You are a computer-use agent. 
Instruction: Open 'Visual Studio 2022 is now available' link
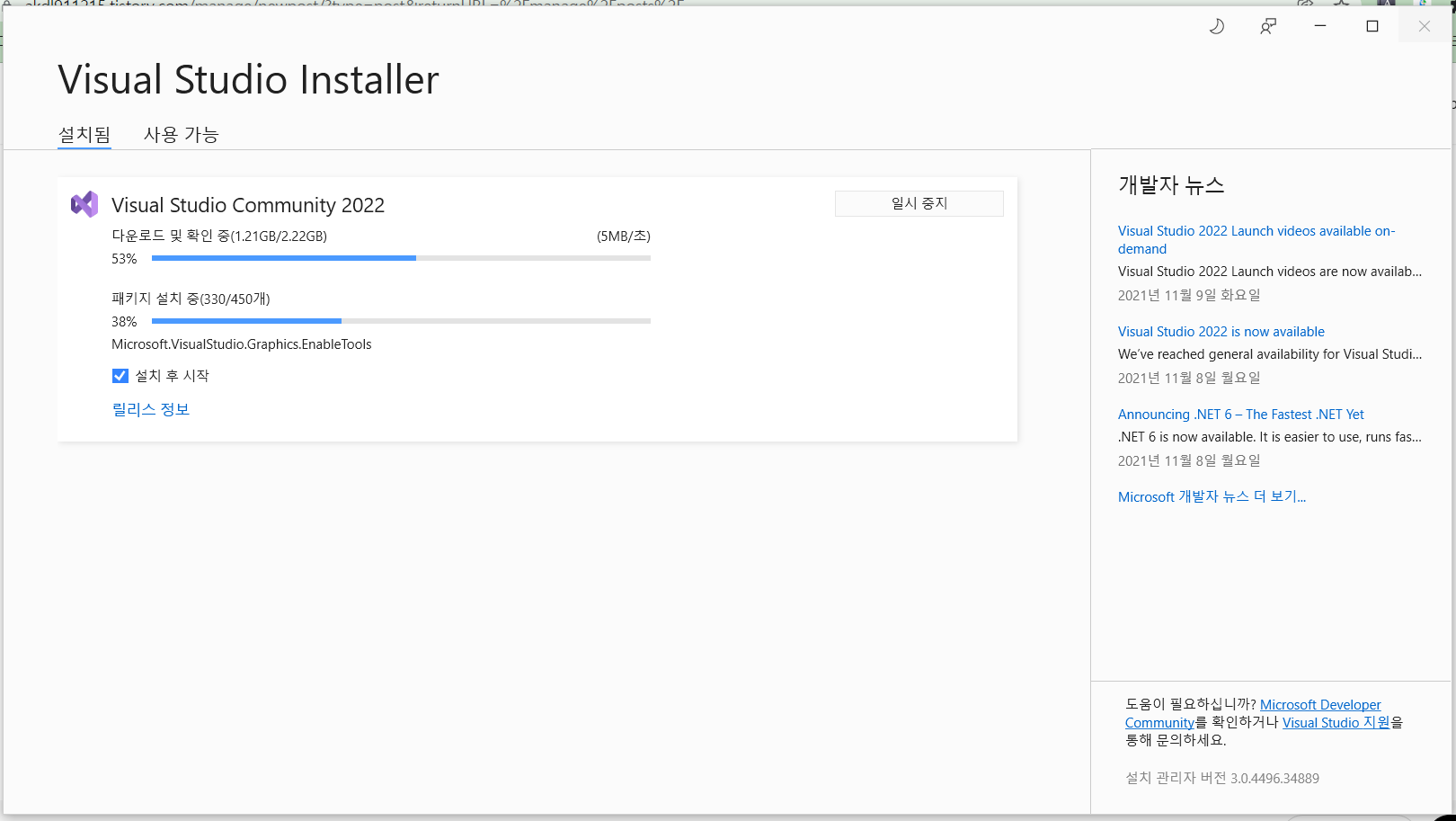click(x=1221, y=332)
